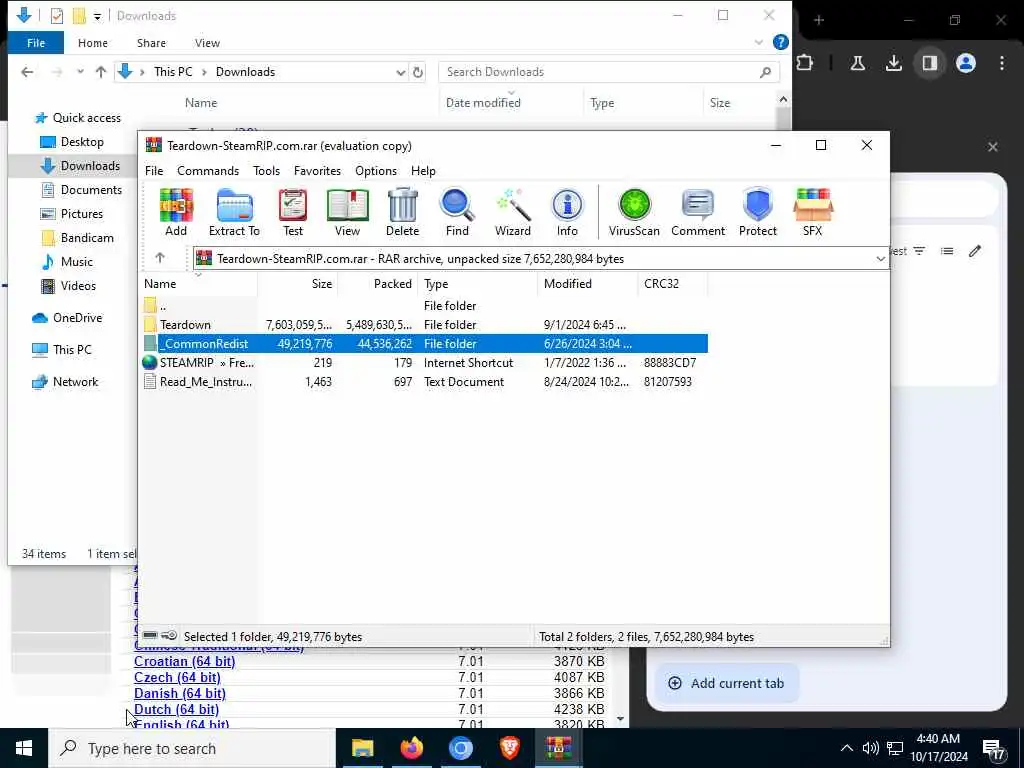The height and width of the screenshot is (768, 1024).
Task: Click the Delete trash bin icon
Action: click(402, 212)
